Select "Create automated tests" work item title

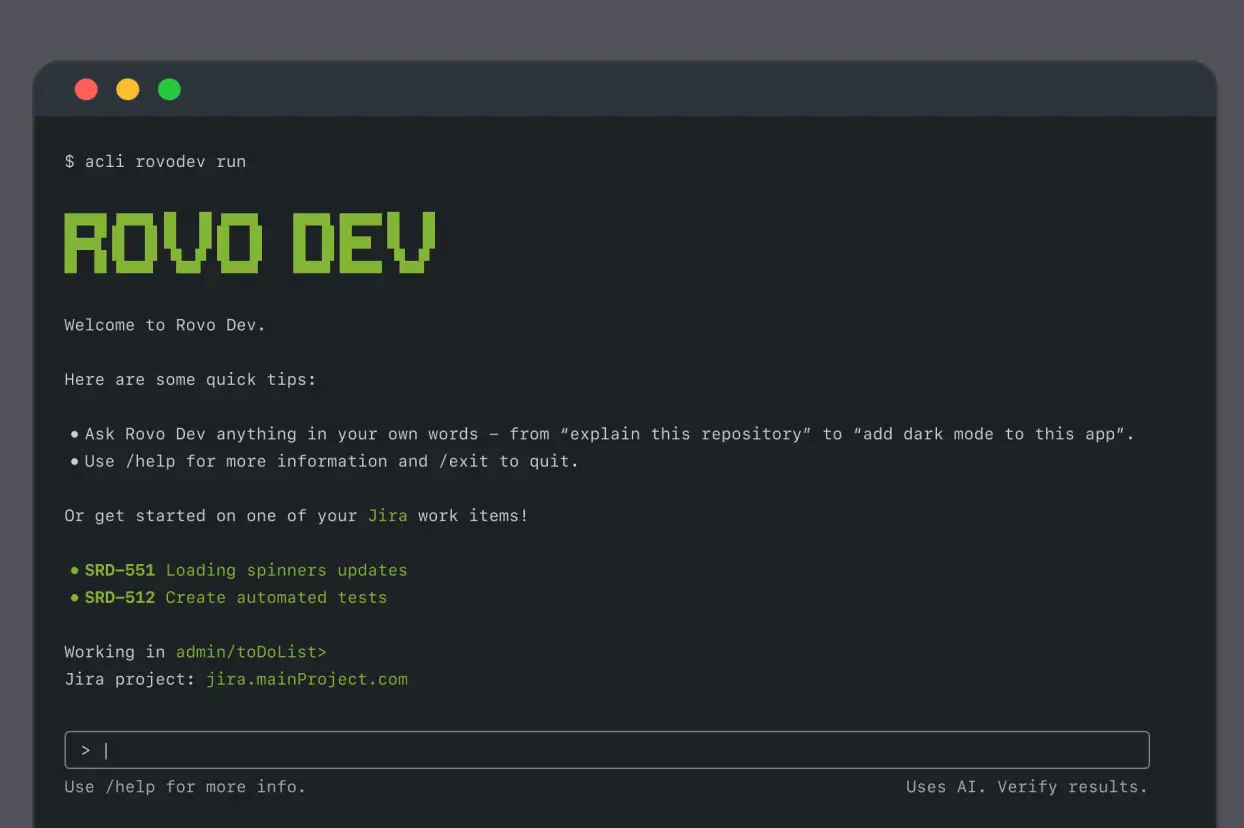pos(276,597)
